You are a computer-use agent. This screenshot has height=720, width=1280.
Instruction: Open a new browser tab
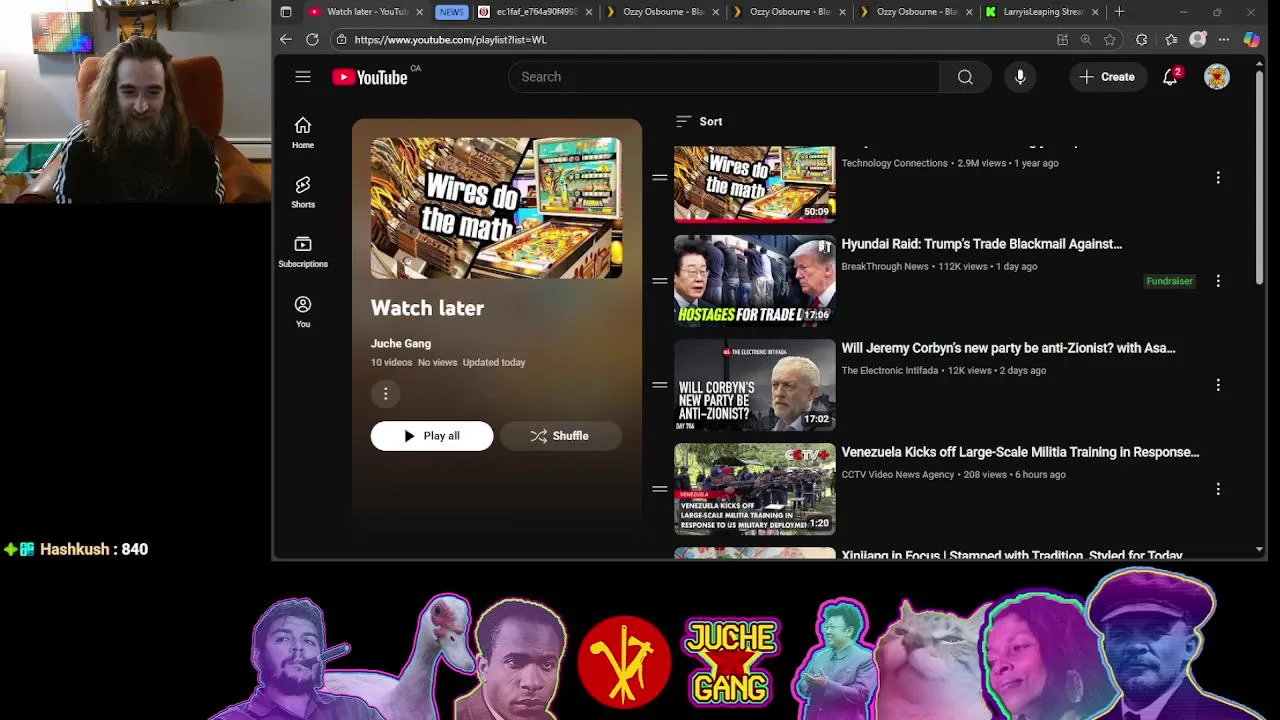click(x=1119, y=12)
